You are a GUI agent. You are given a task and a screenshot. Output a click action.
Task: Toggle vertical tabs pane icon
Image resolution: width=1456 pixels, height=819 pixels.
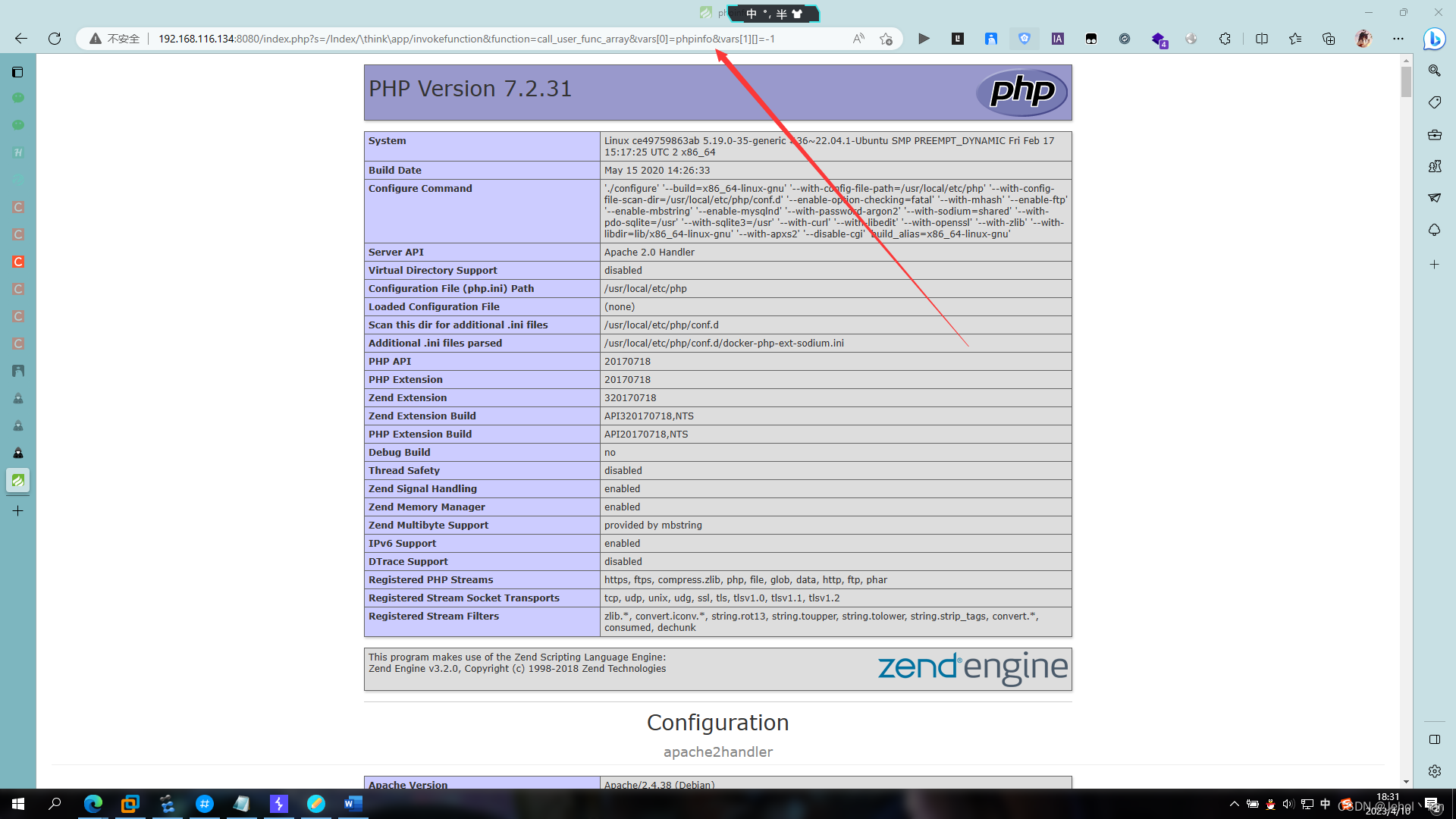tap(17, 72)
